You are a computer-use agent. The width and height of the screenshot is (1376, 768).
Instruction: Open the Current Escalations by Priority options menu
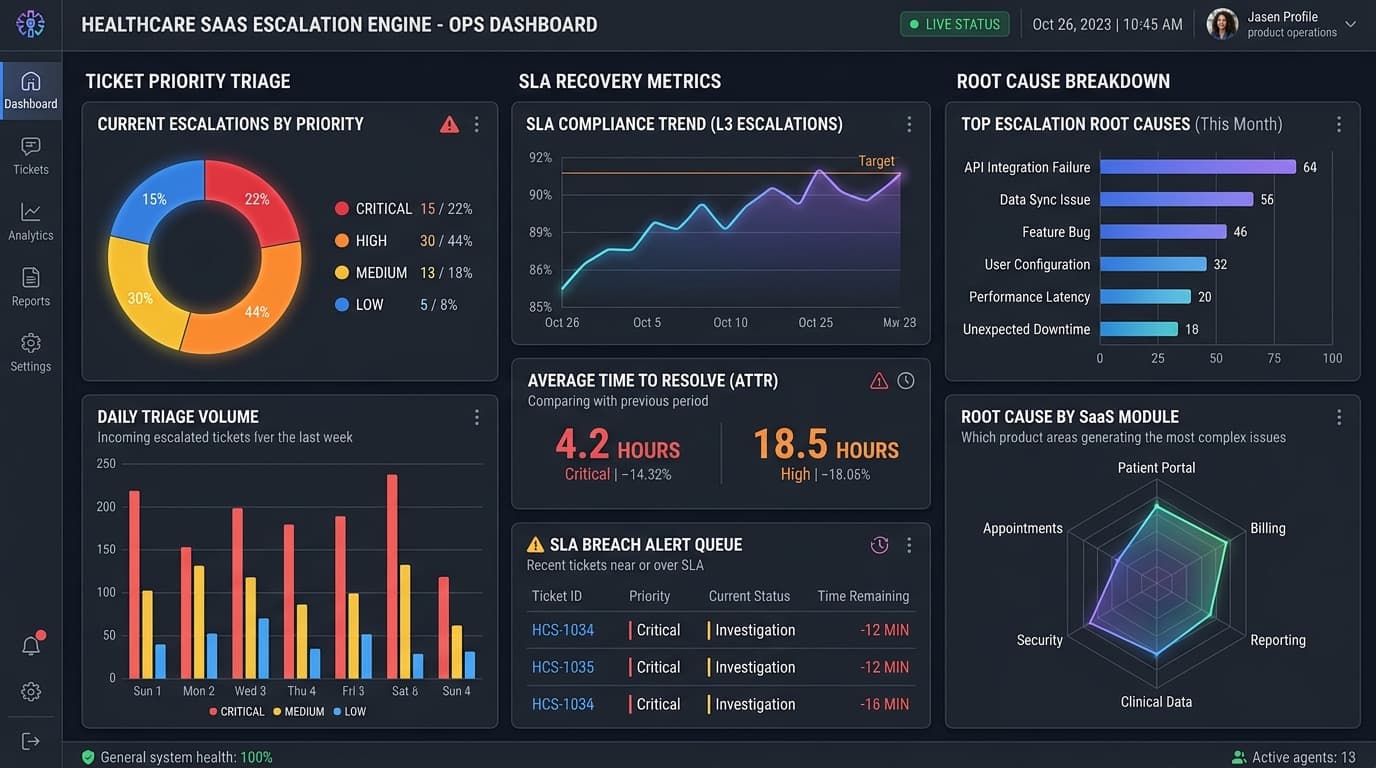pyautogui.click(x=477, y=124)
